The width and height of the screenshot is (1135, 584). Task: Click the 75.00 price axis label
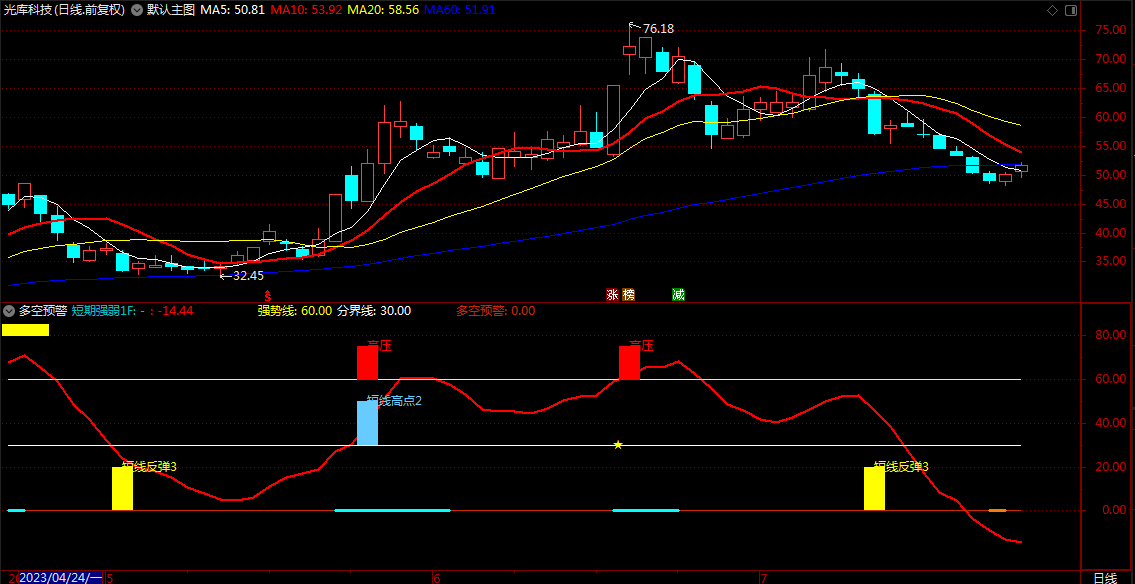(1110, 30)
